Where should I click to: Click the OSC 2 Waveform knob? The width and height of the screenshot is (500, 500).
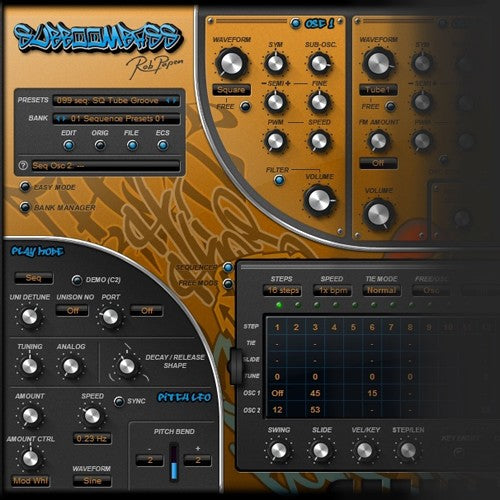(378, 63)
